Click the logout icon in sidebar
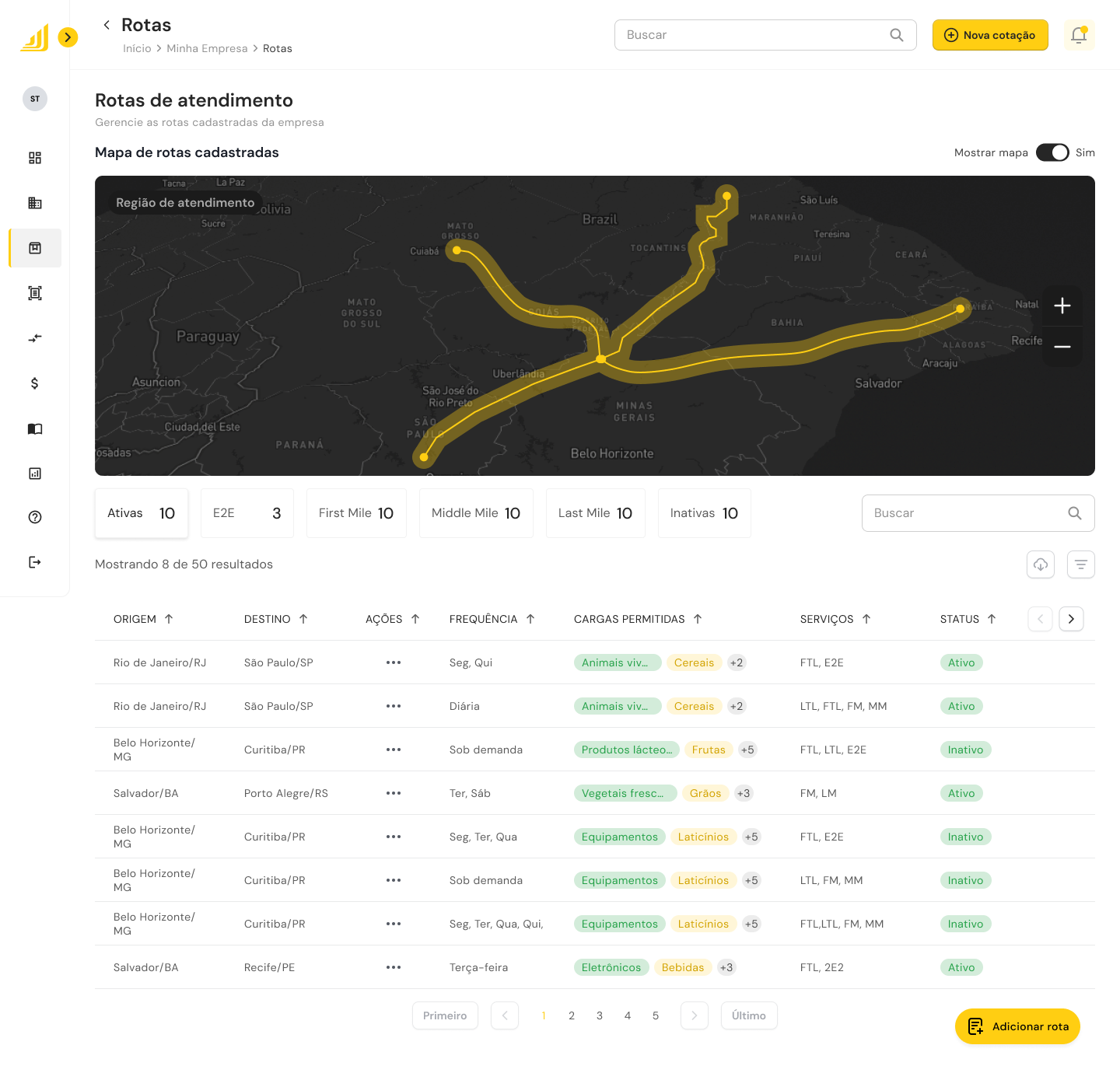Image resolution: width=1120 pixels, height=1073 pixels. 35,562
